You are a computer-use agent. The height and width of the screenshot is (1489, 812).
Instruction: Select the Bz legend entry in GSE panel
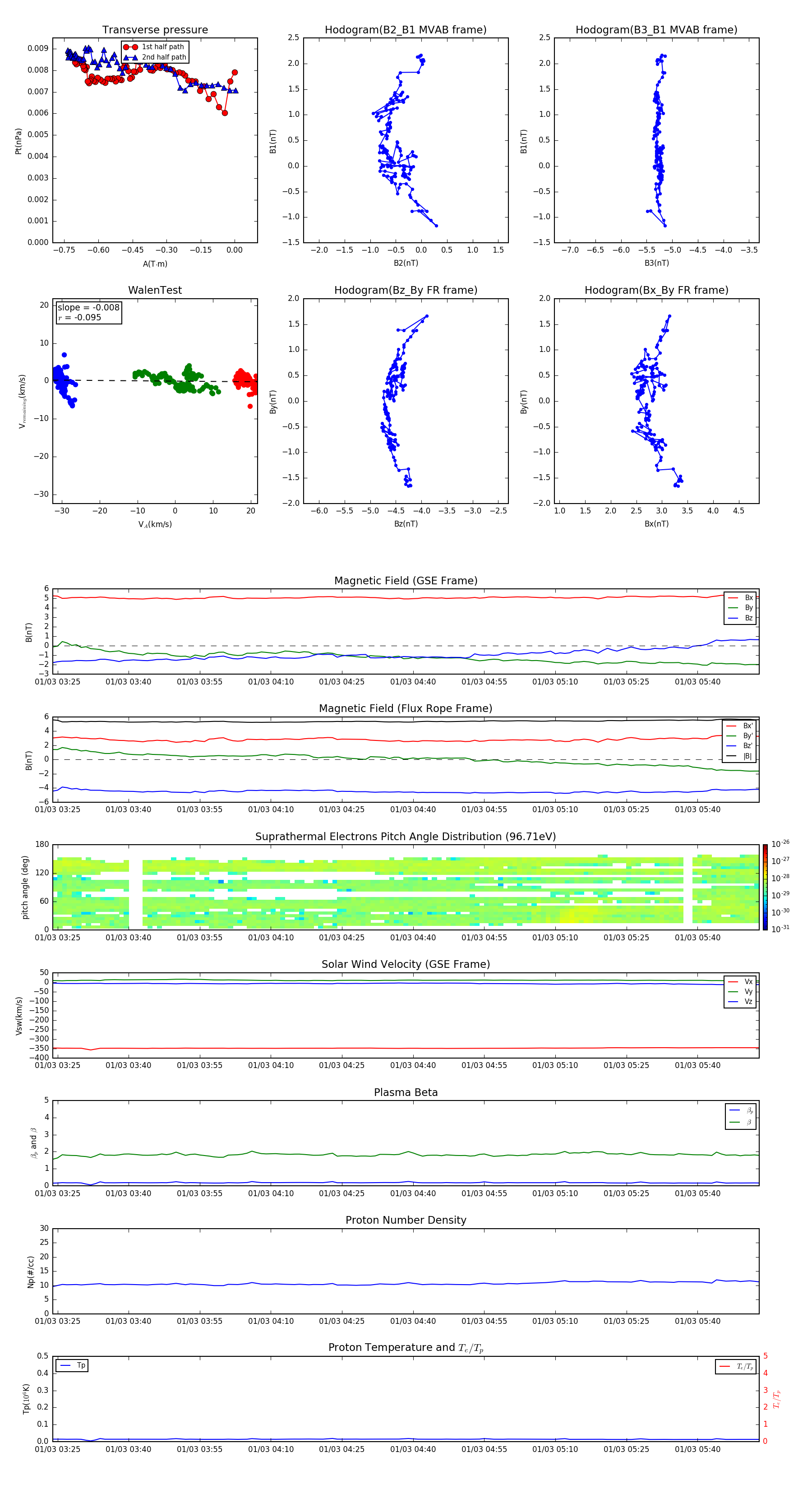(x=741, y=618)
